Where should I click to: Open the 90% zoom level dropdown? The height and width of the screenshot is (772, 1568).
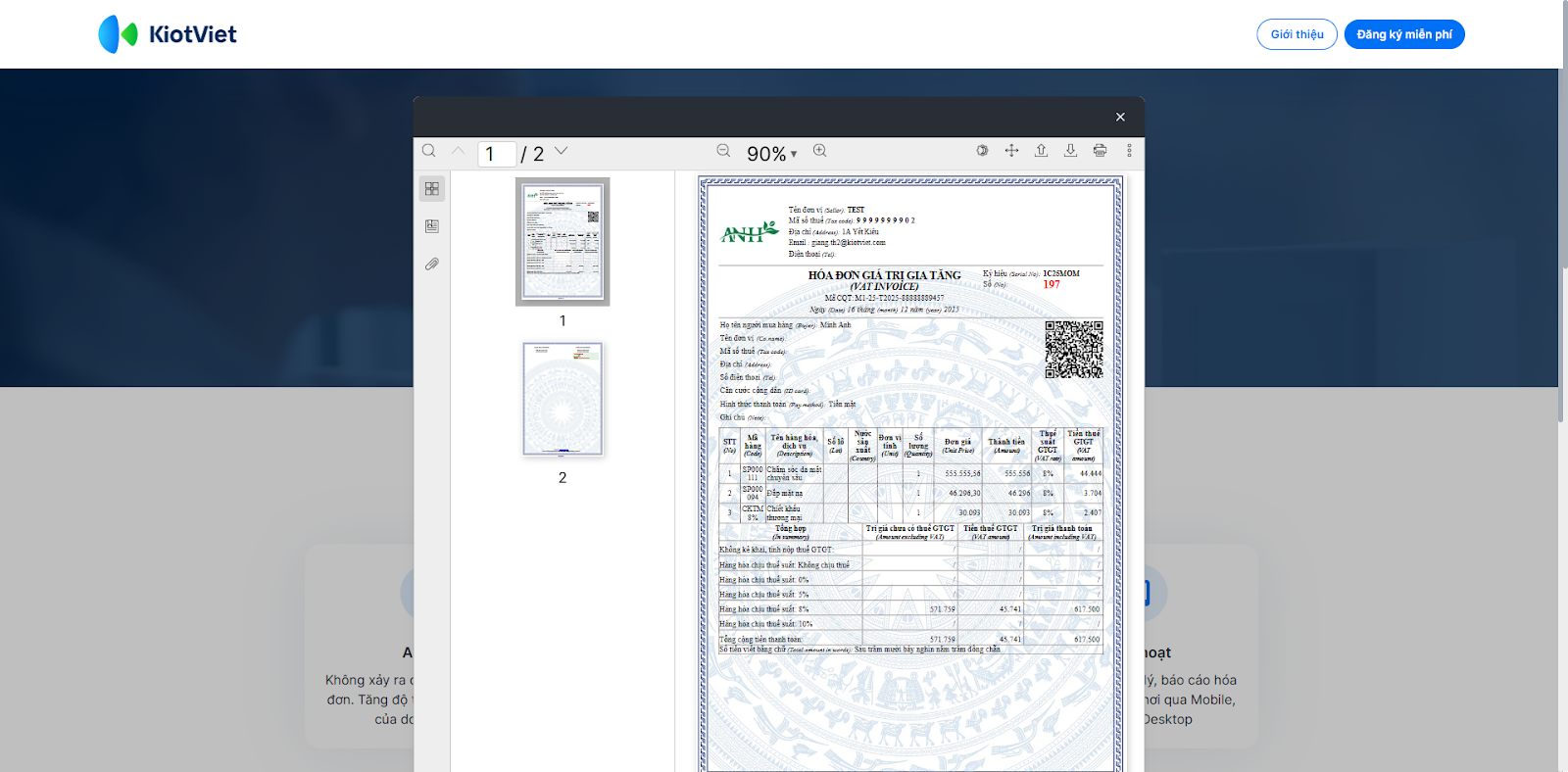(772, 154)
